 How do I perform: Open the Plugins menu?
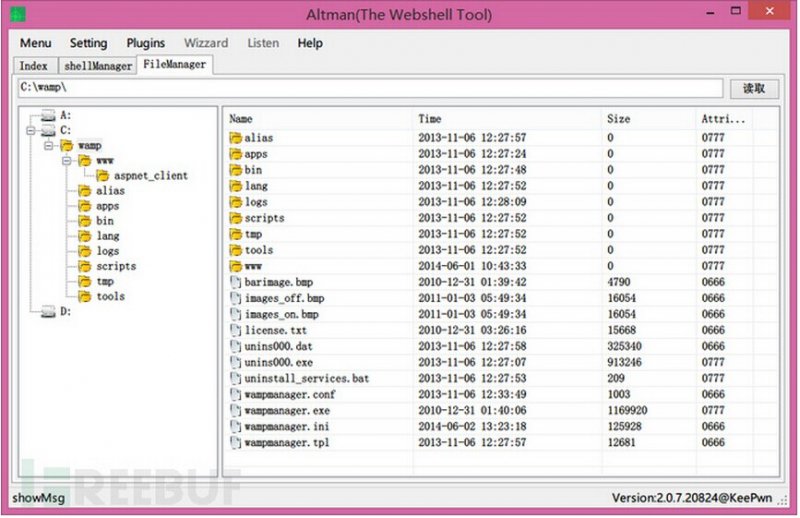(145, 43)
